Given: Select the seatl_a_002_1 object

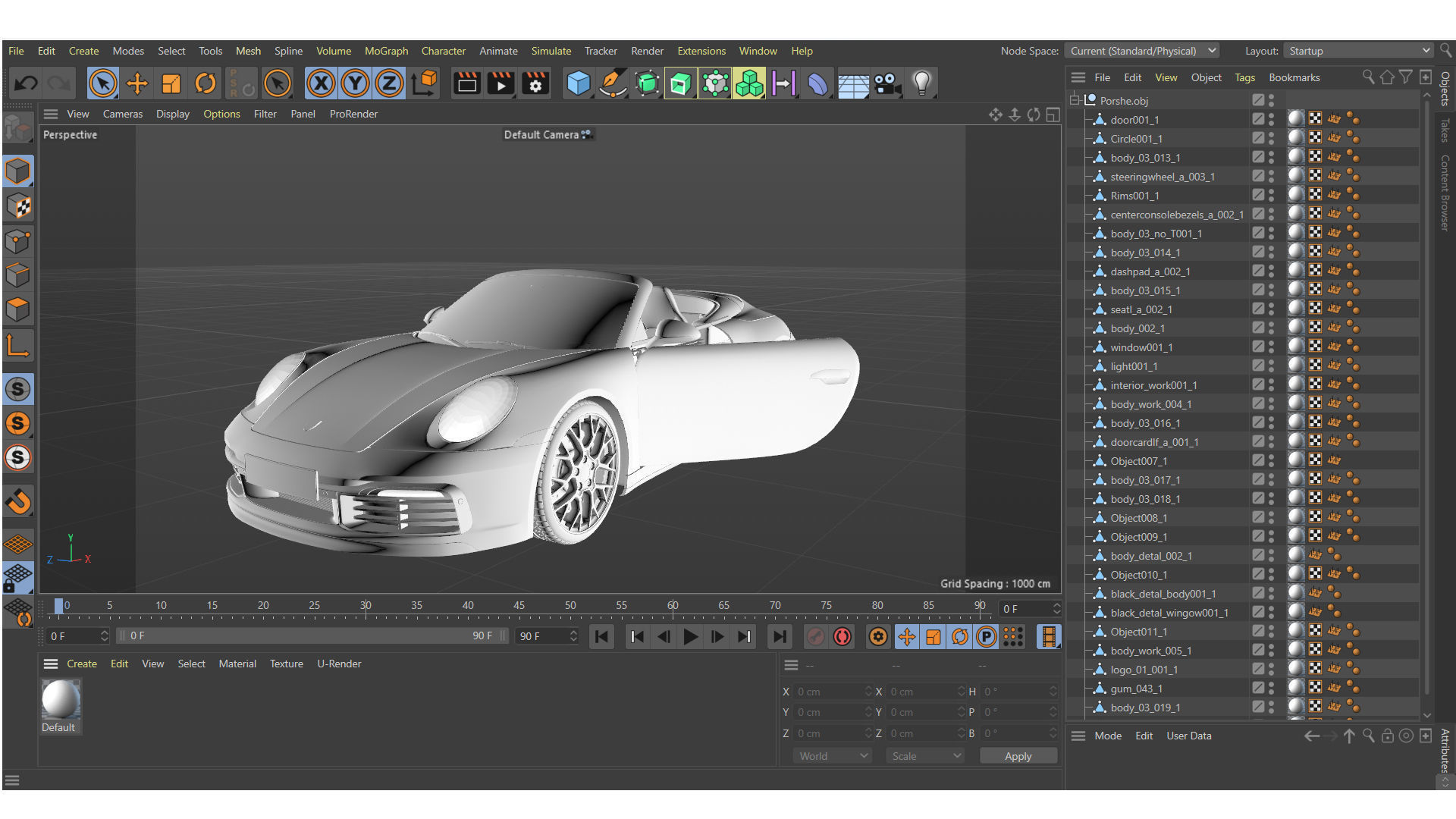Looking at the screenshot, I should (x=1141, y=309).
